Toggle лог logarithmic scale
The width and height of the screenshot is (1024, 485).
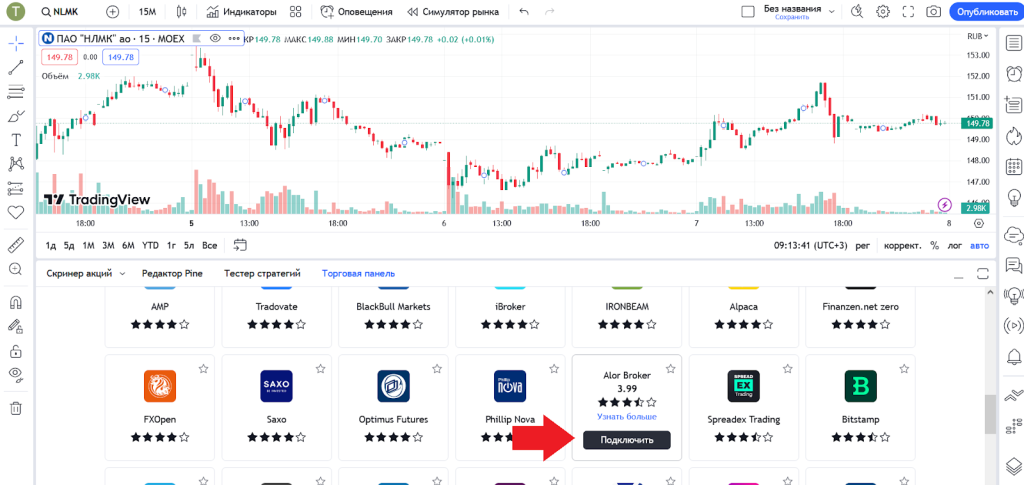[x=954, y=246]
